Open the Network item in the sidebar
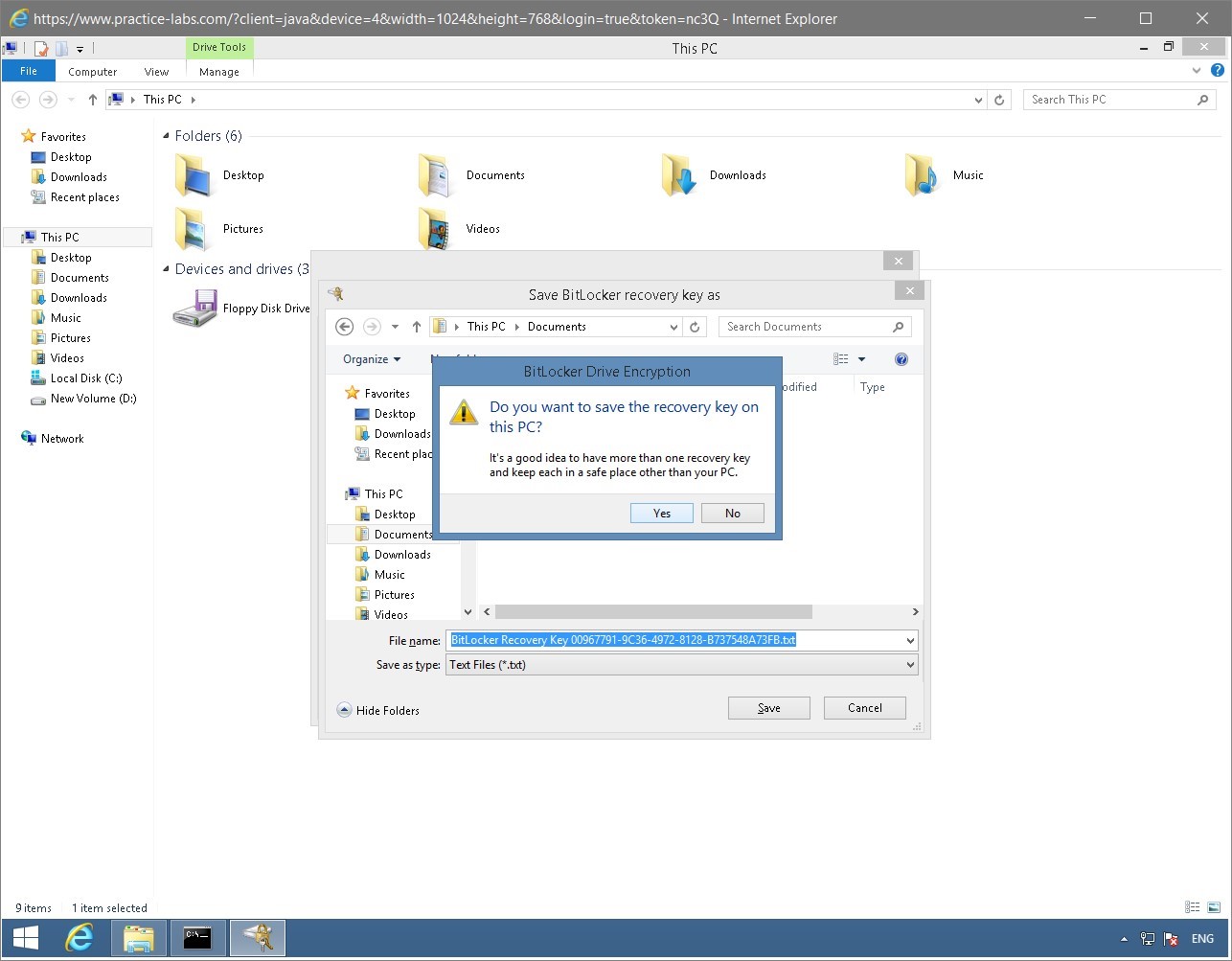The width and height of the screenshot is (1232, 961). pos(61,438)
